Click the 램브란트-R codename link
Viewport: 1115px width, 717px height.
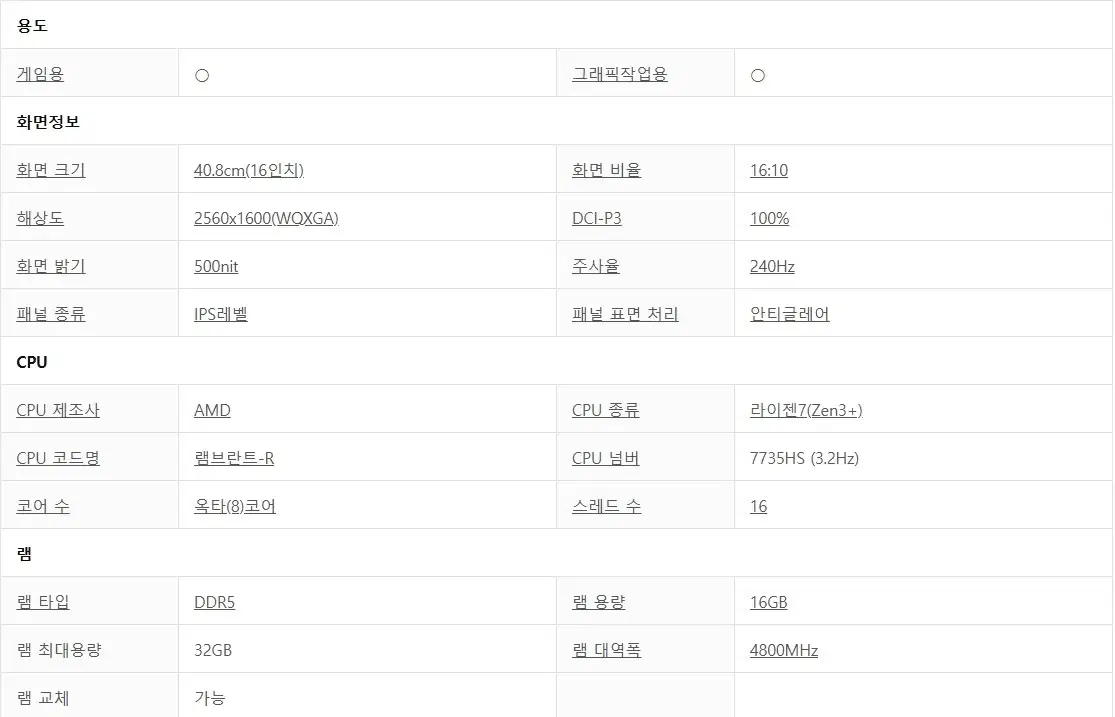pos(234,458)
